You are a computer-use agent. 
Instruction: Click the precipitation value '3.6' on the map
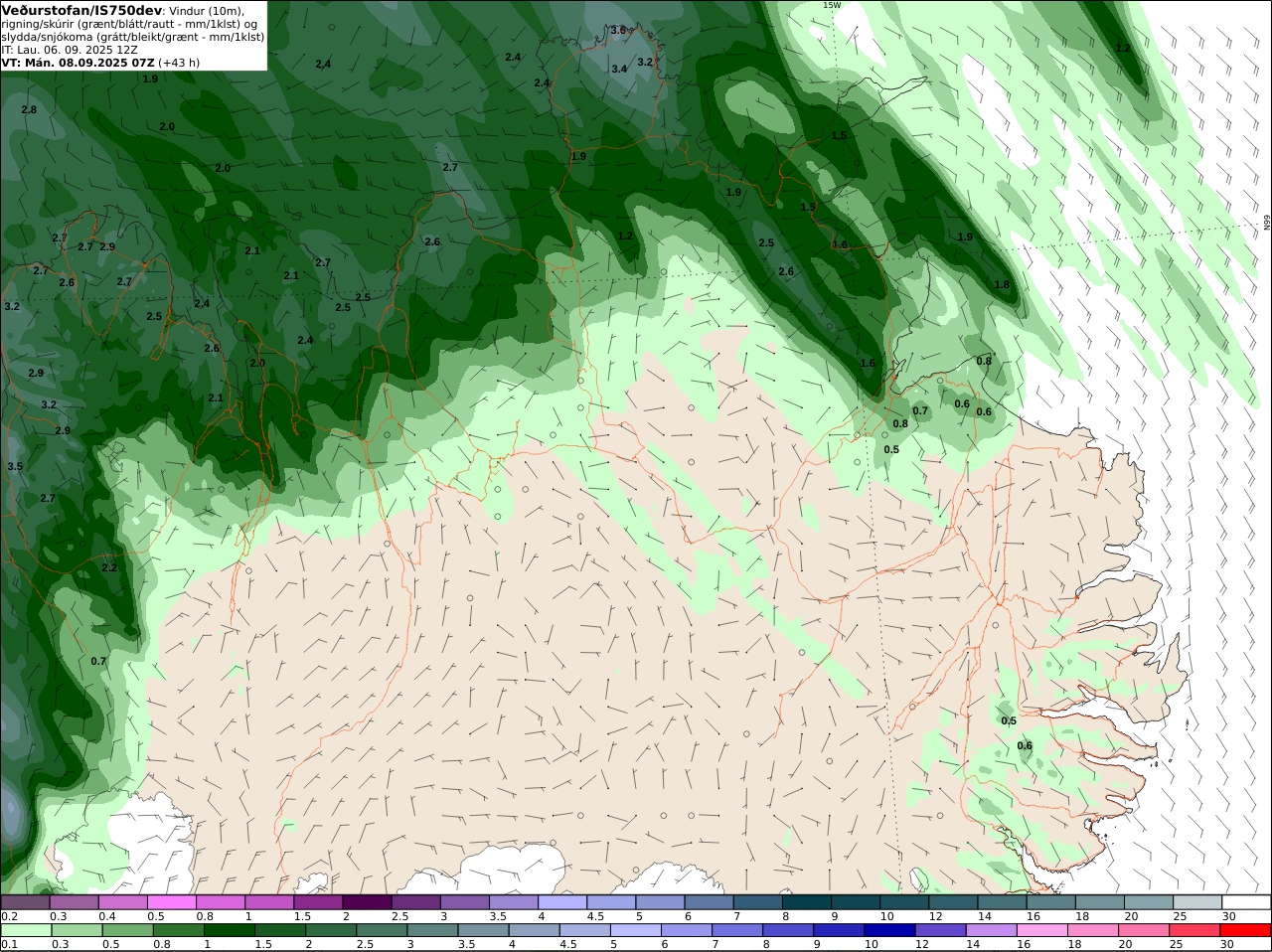pyautogui.click(x=618, y=30)
